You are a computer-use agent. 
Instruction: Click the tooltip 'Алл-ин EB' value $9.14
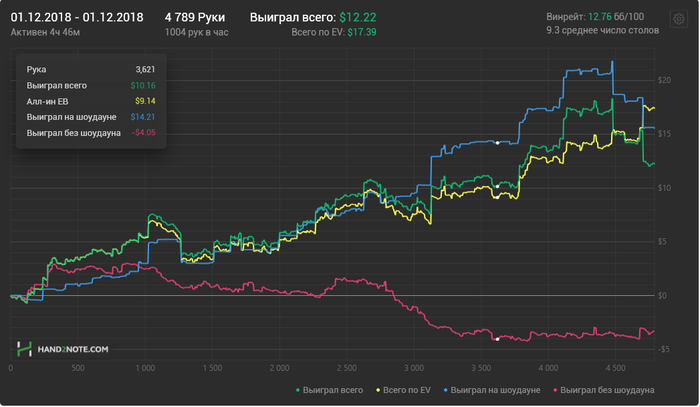(x=145, y=101)
